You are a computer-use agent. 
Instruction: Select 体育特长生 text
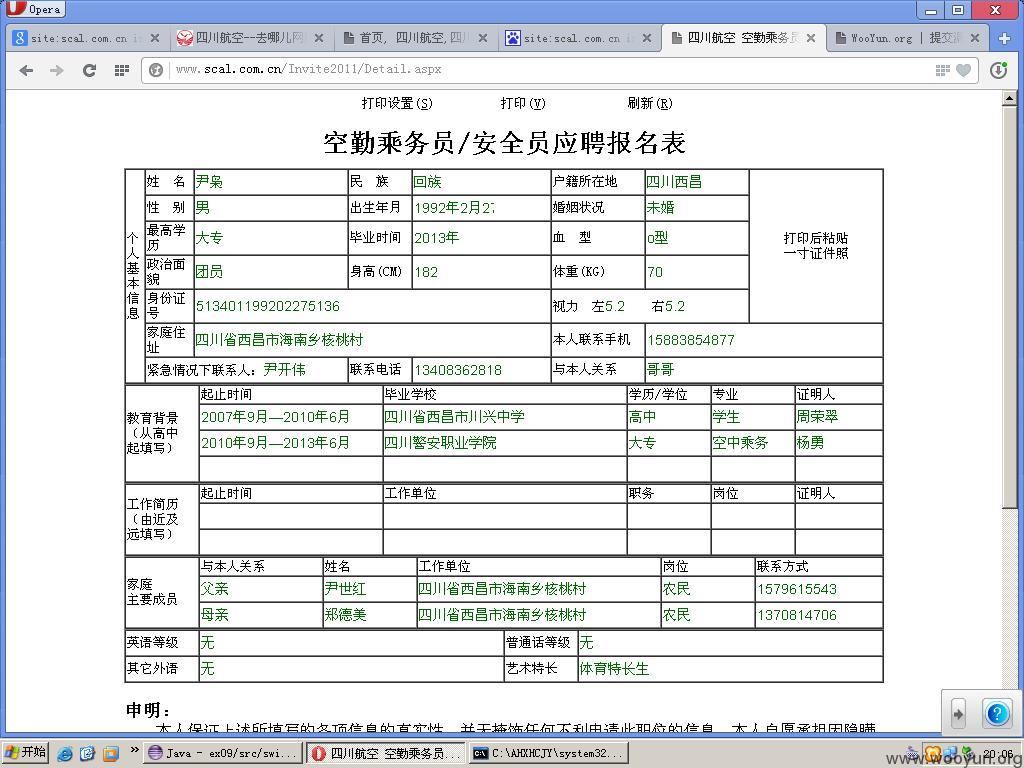coord(614,669)
